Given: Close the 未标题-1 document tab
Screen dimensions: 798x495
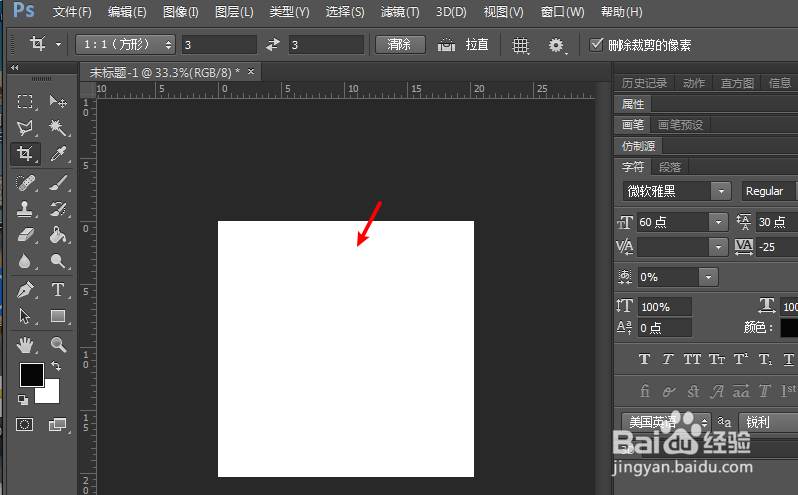Looking at the screenshot, I should point(250,72).
